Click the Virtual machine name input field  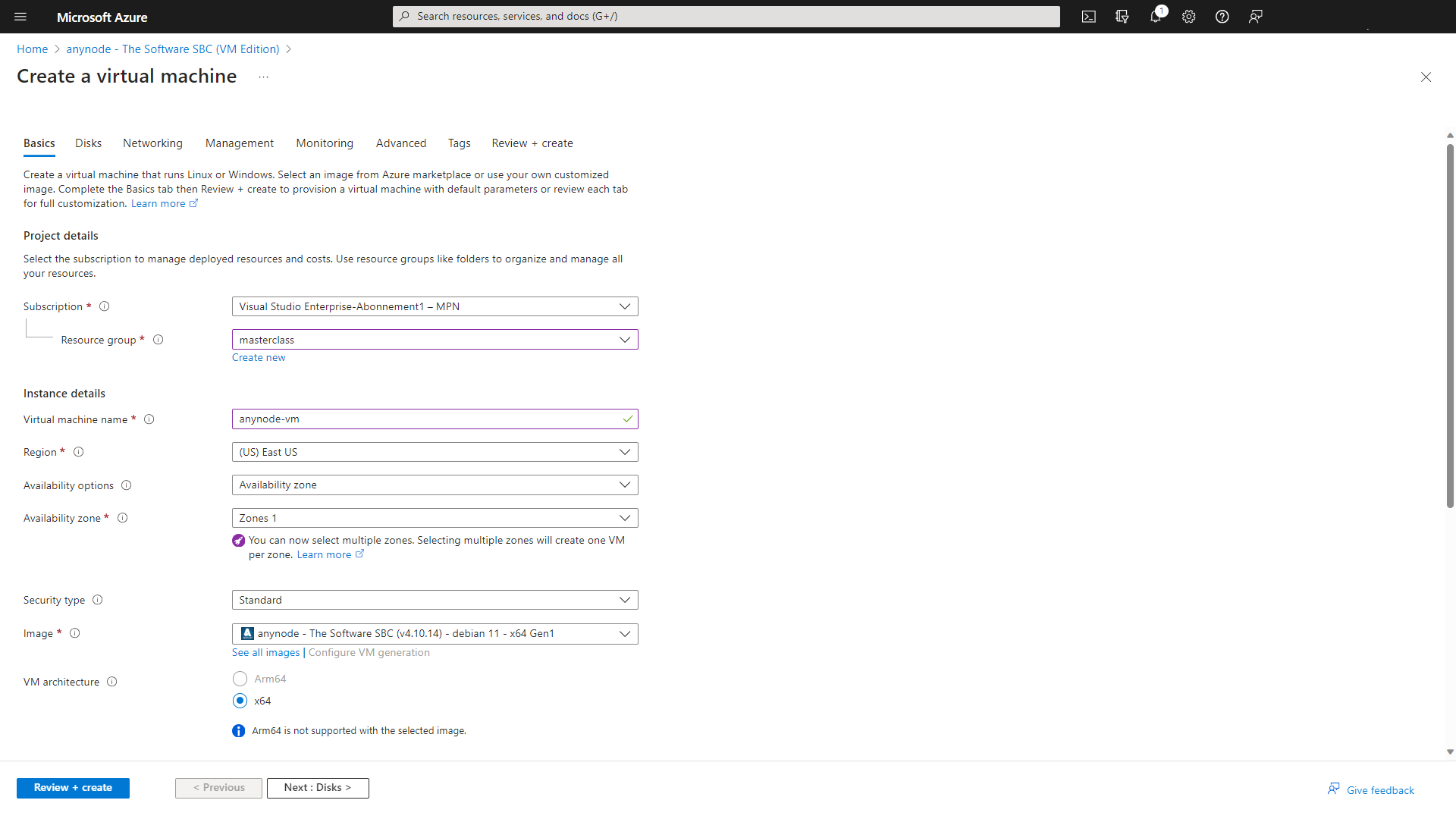point(434,418)
